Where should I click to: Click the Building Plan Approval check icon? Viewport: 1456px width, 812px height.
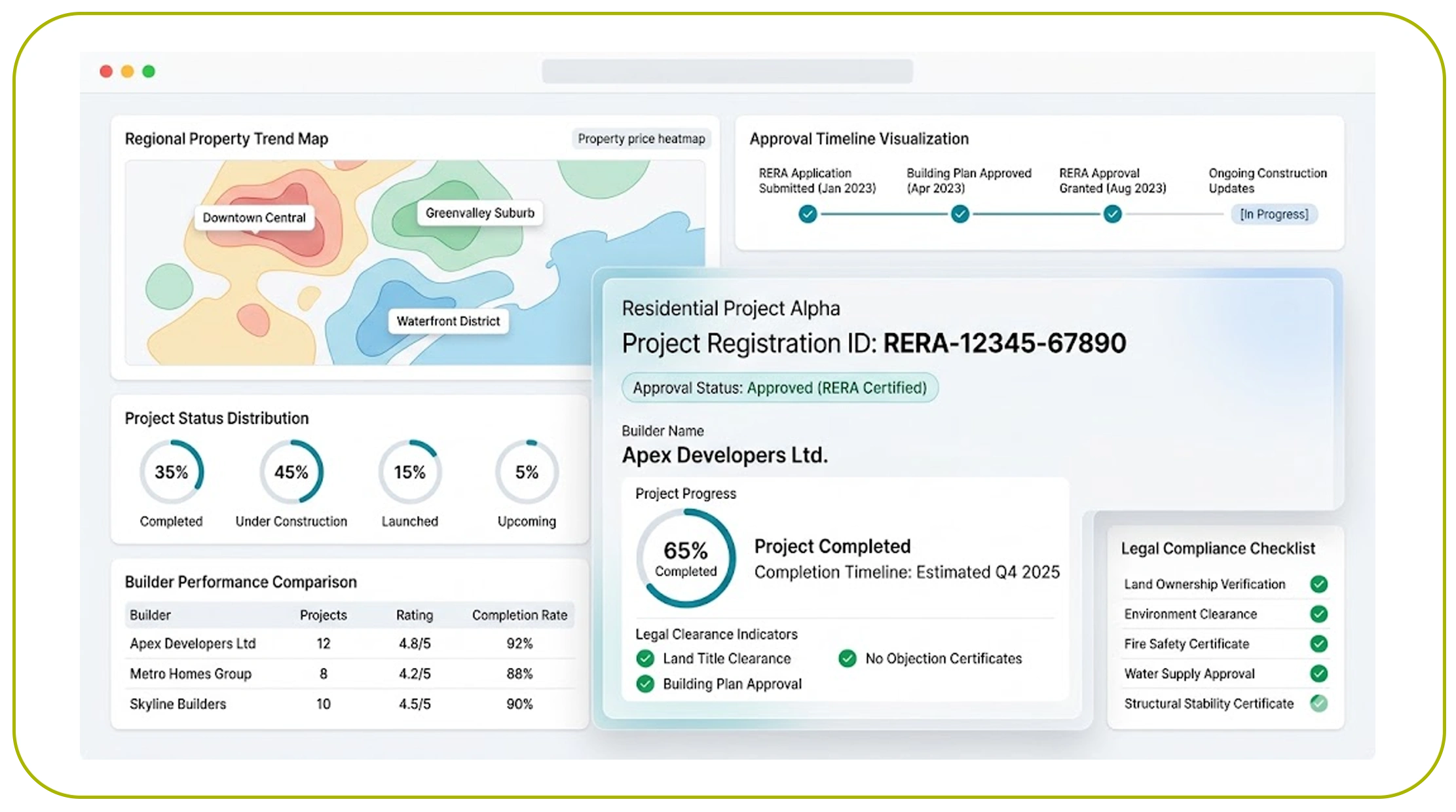click(x=645, y=684)
